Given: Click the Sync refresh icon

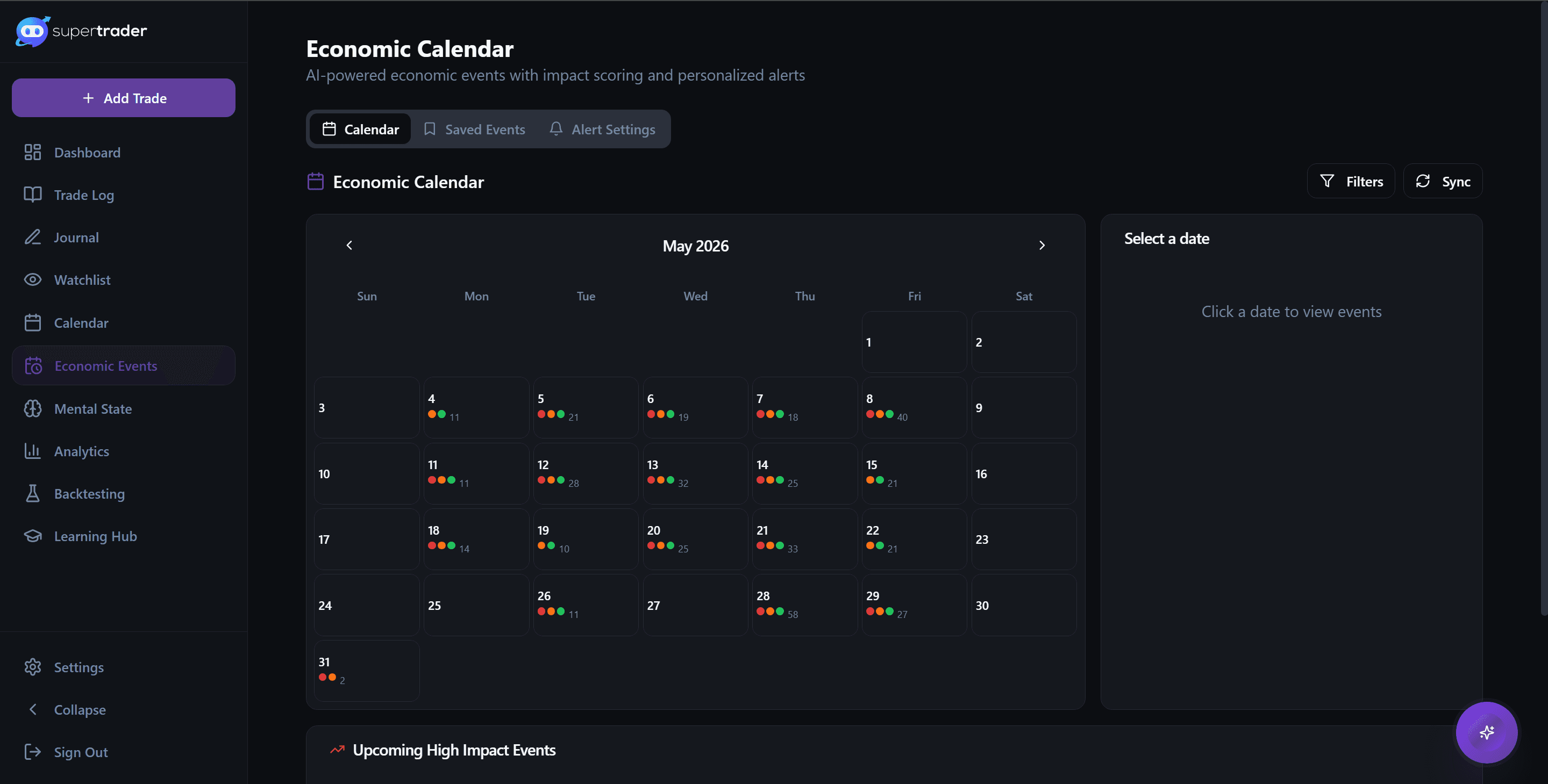Looking at the screenshot, I should pyautogui.click(x=1422, y=181).
